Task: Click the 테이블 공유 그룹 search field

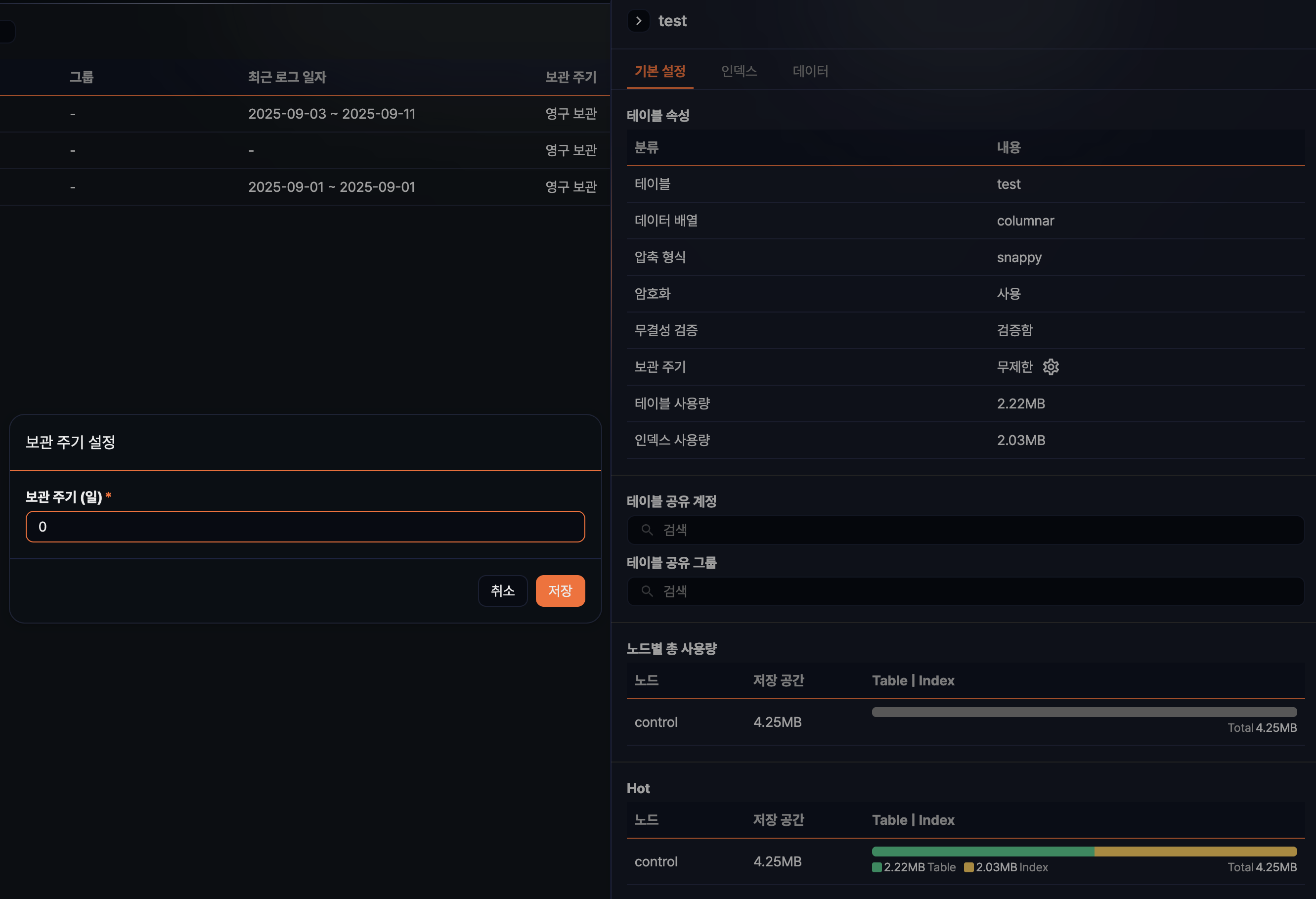Action: tap(965, 591)
